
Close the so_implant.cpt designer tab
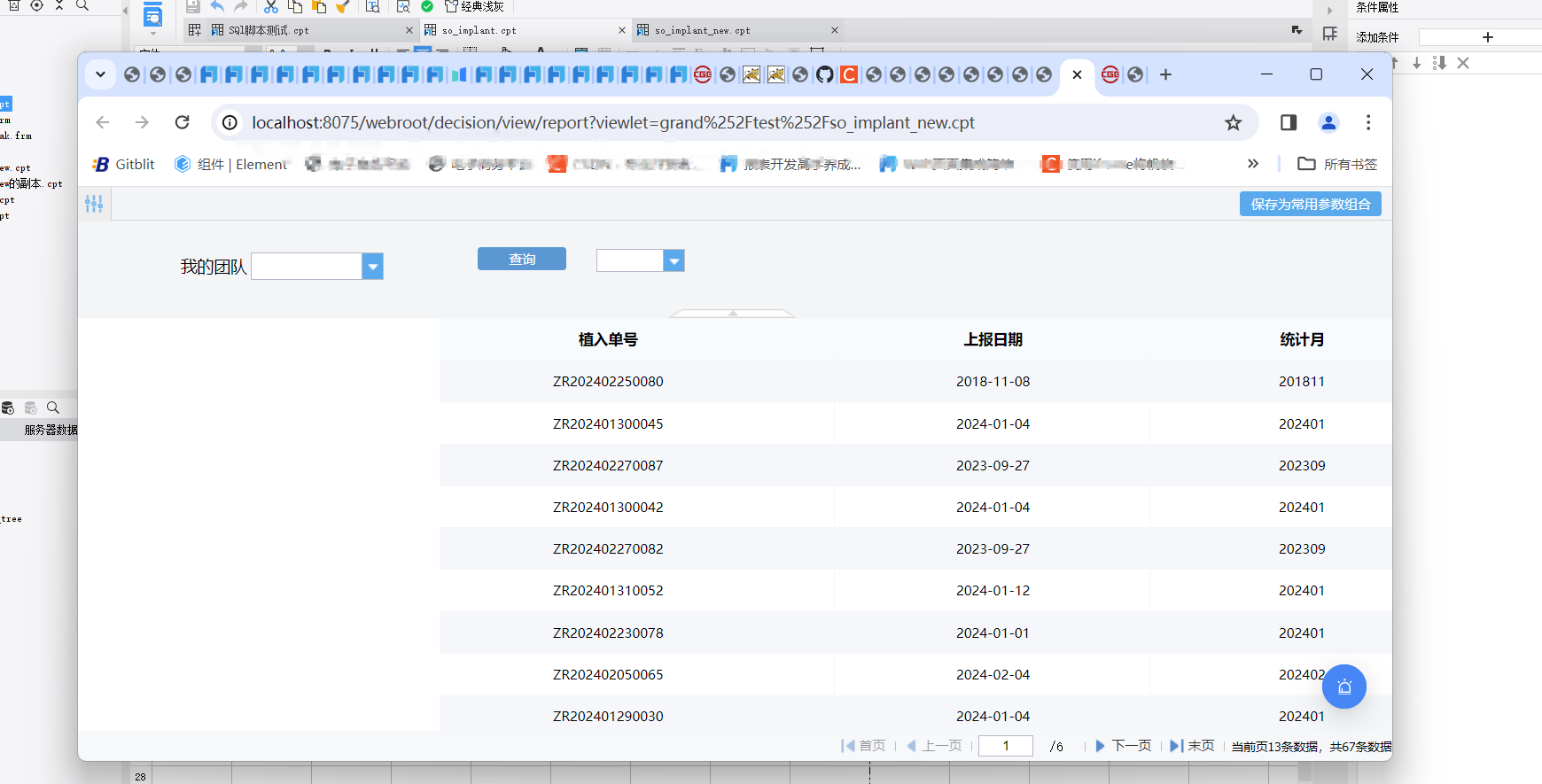pyautogui.click(x=622, y=30)
